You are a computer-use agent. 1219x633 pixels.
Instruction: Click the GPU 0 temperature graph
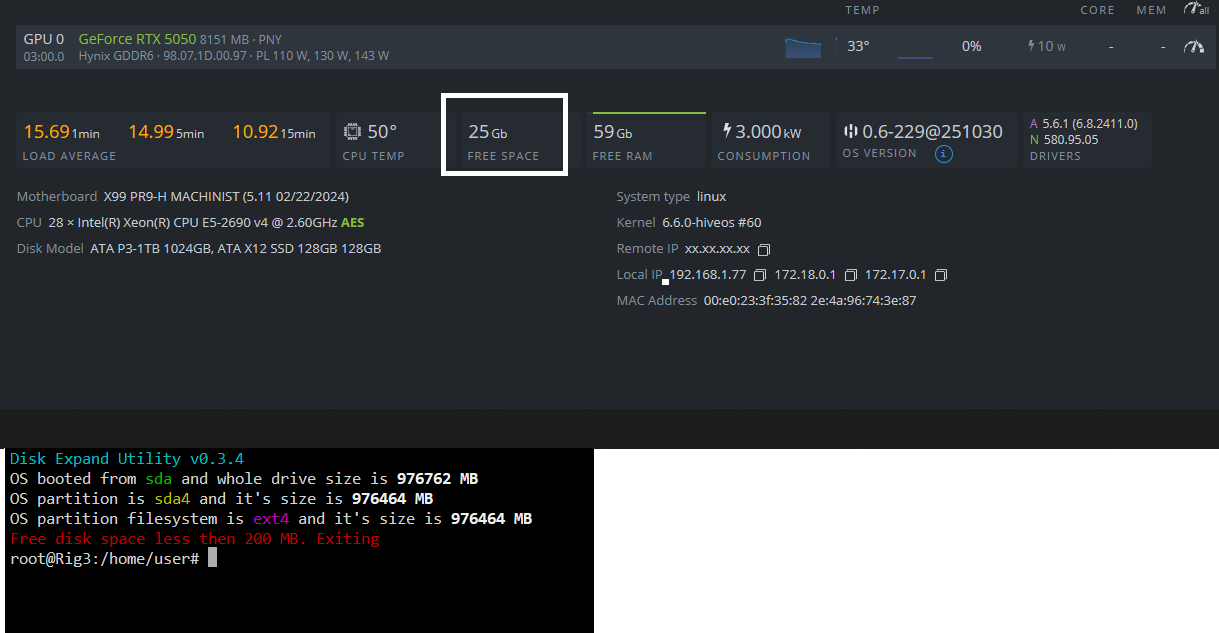[x=803, y=47]
